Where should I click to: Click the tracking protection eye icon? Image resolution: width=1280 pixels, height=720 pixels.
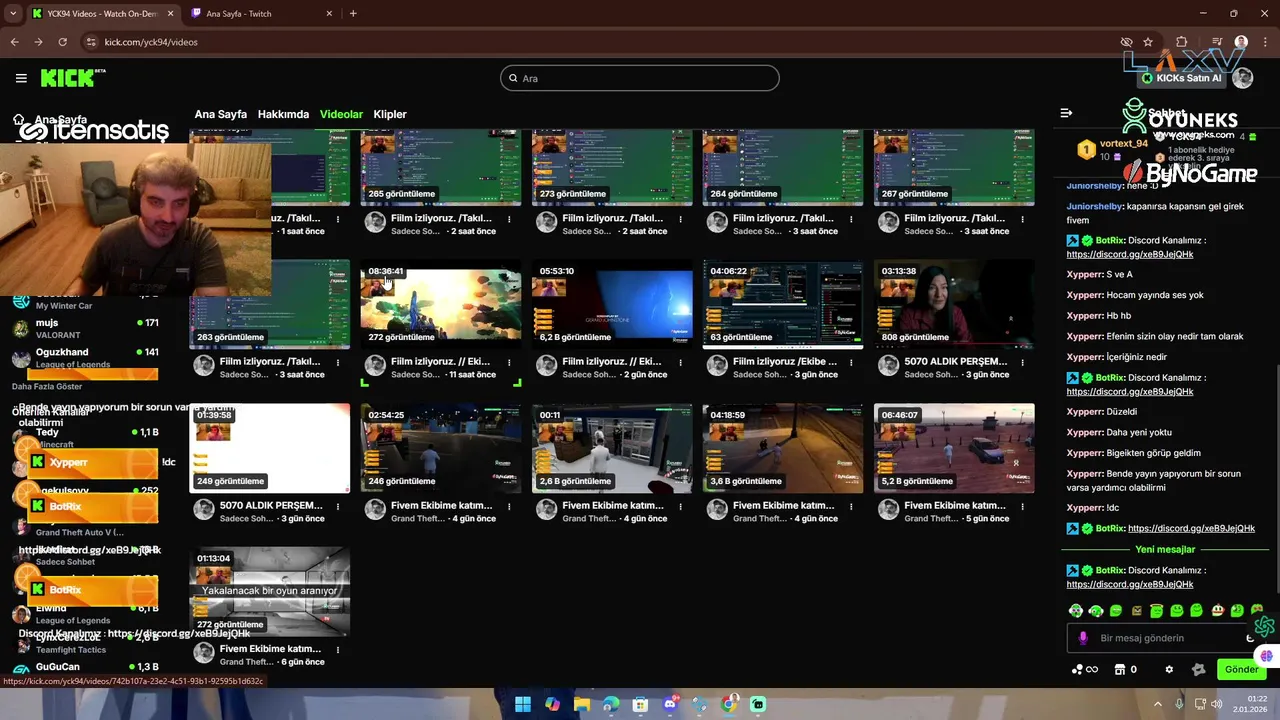point(1126,42)
